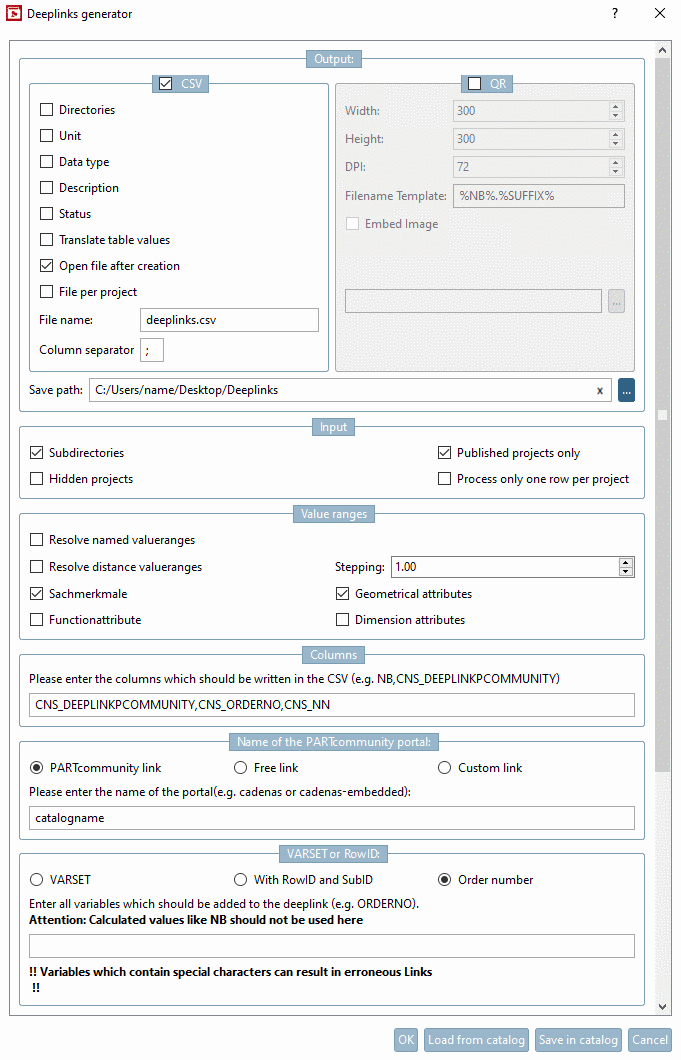Click the Deeplinks generator icon in the title bar
The height and width of the screenshot is (1060, 681).
coord(14,14)
